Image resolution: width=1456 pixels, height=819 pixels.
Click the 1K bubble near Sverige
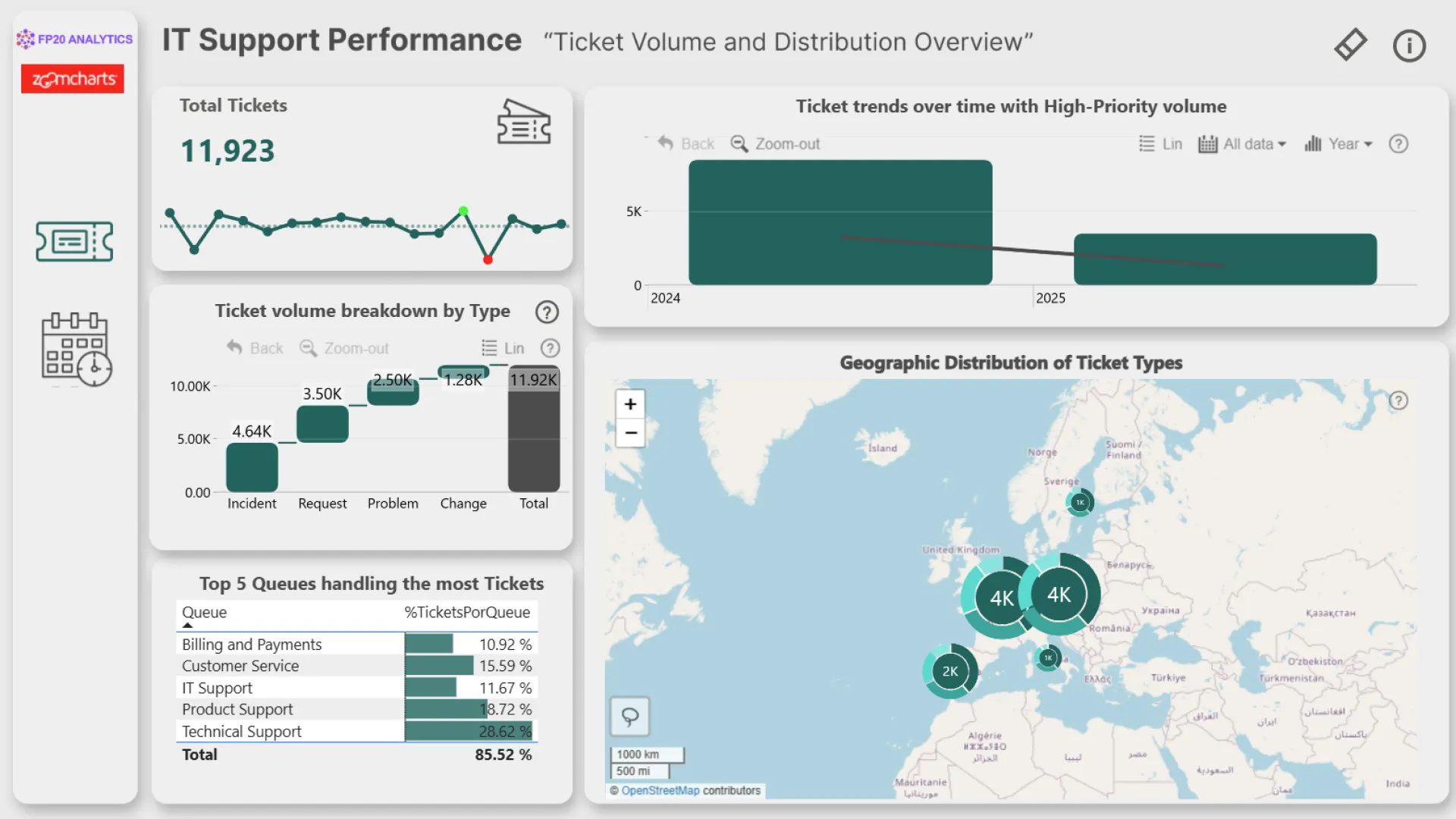(1080, 502)
